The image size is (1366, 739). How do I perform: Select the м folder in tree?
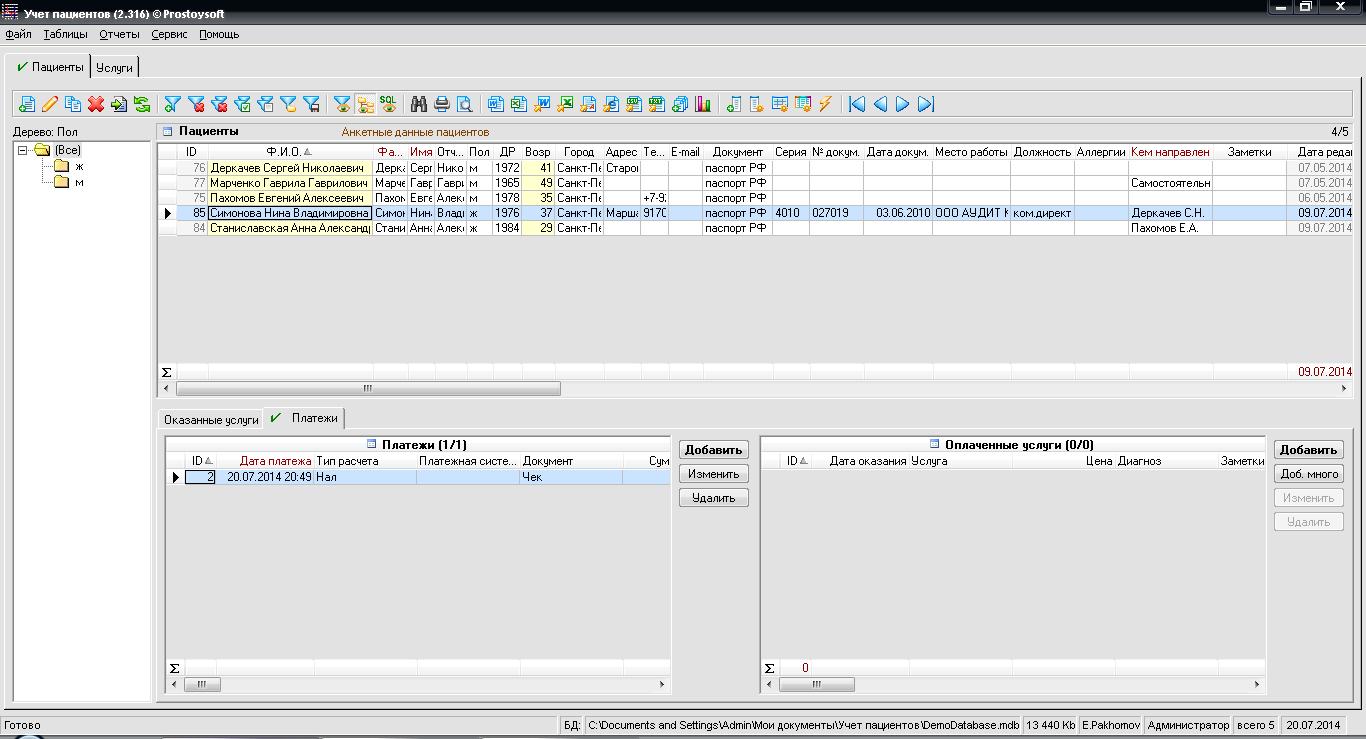pyautogui.click(x=68, y=182)
